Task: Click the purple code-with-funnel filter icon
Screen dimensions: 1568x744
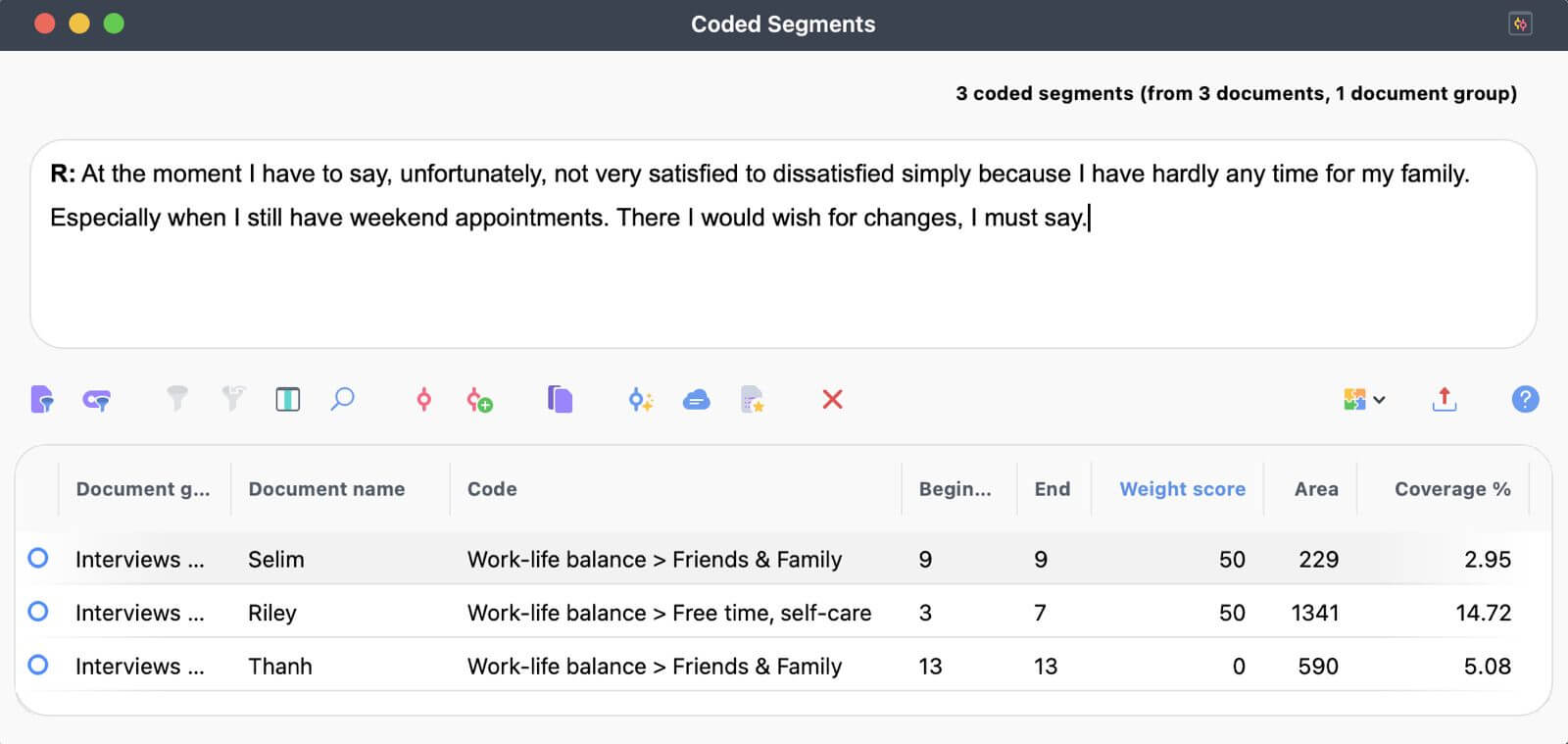Action: pos(97,400)
